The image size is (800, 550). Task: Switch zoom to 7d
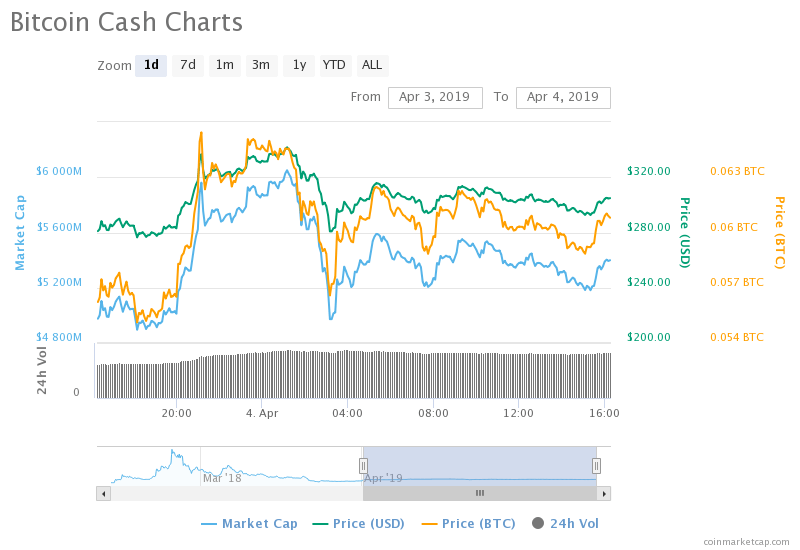(188, 65)
